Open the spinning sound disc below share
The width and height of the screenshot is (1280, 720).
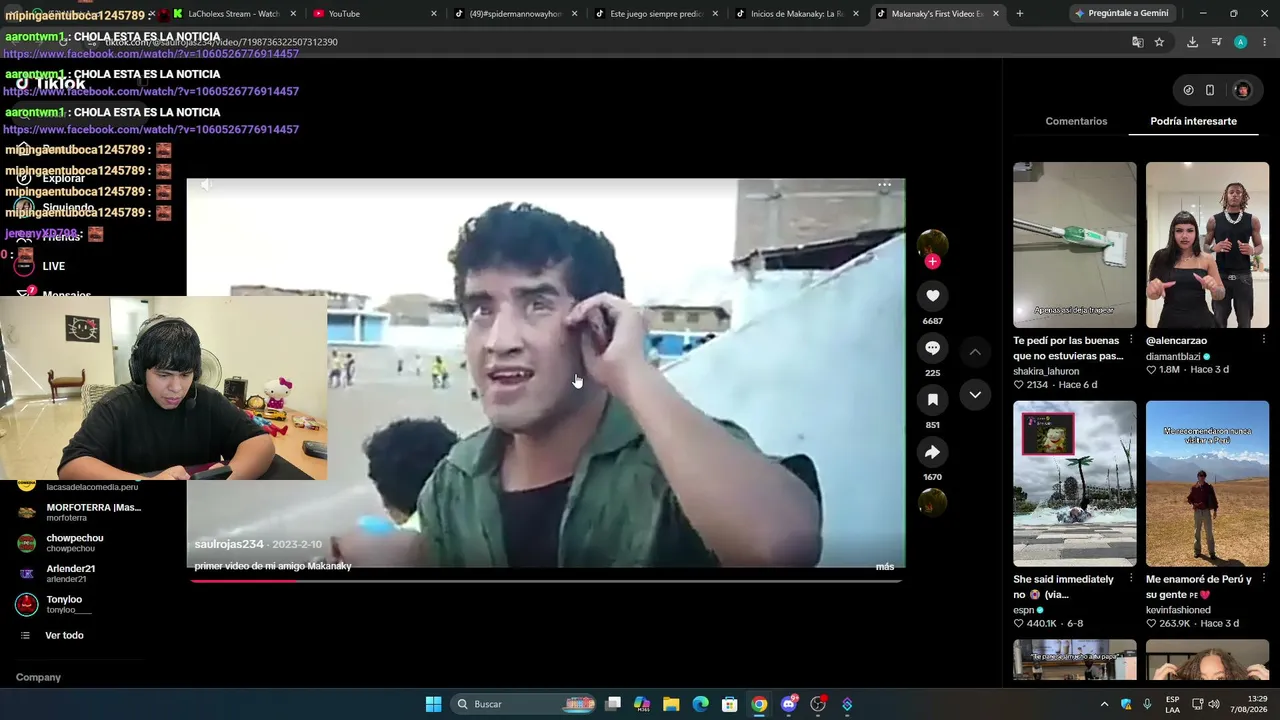(x=932, y=503)
